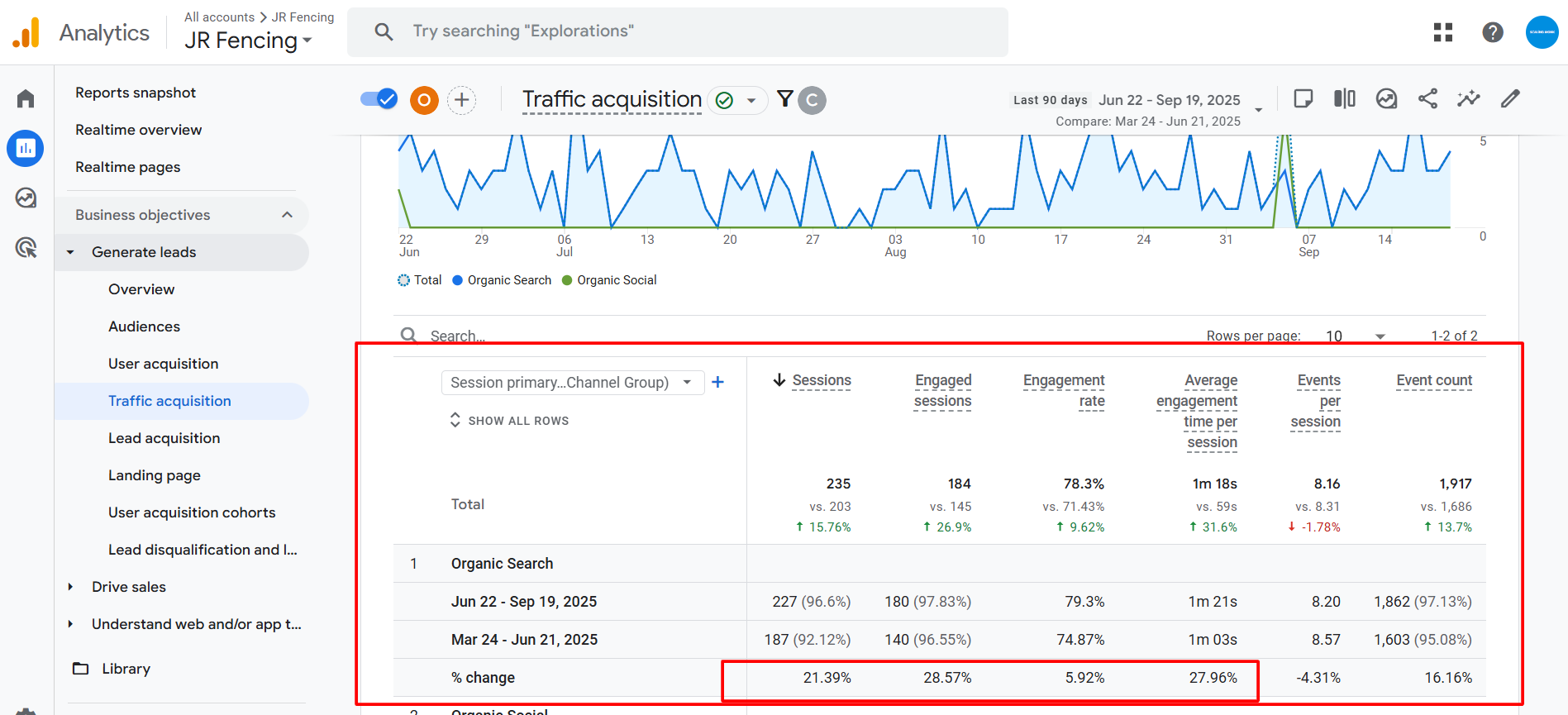Click the Explorations search field

point(678,31)
